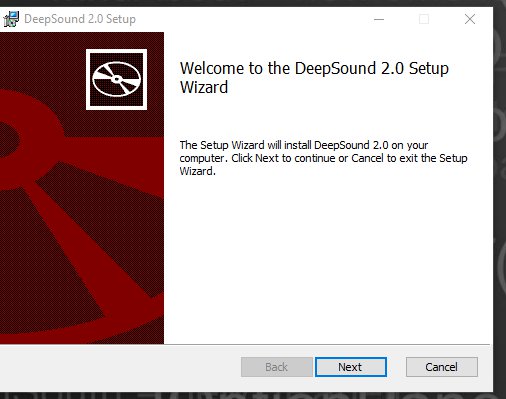506x399 pixels.
Task: Proceed with the Next button
Action: tap(351, 367)
